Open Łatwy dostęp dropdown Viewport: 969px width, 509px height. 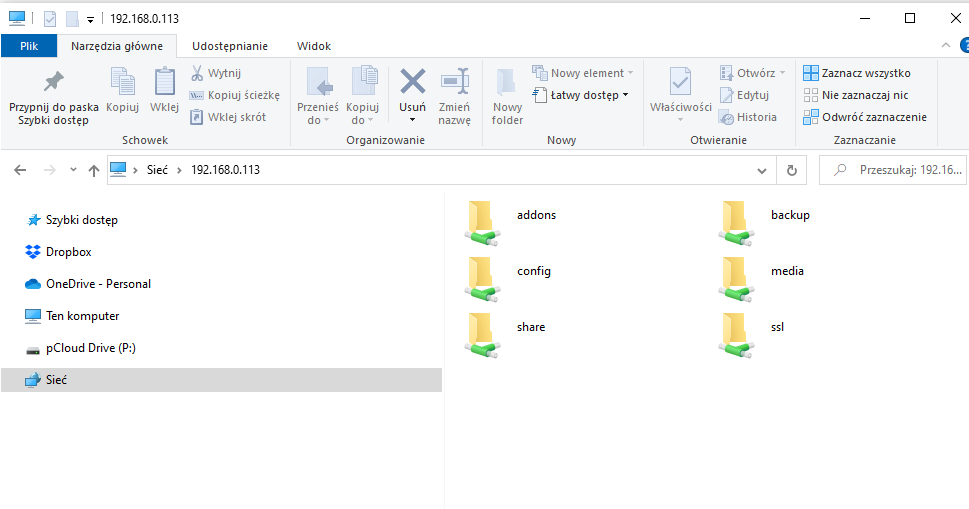580,95
